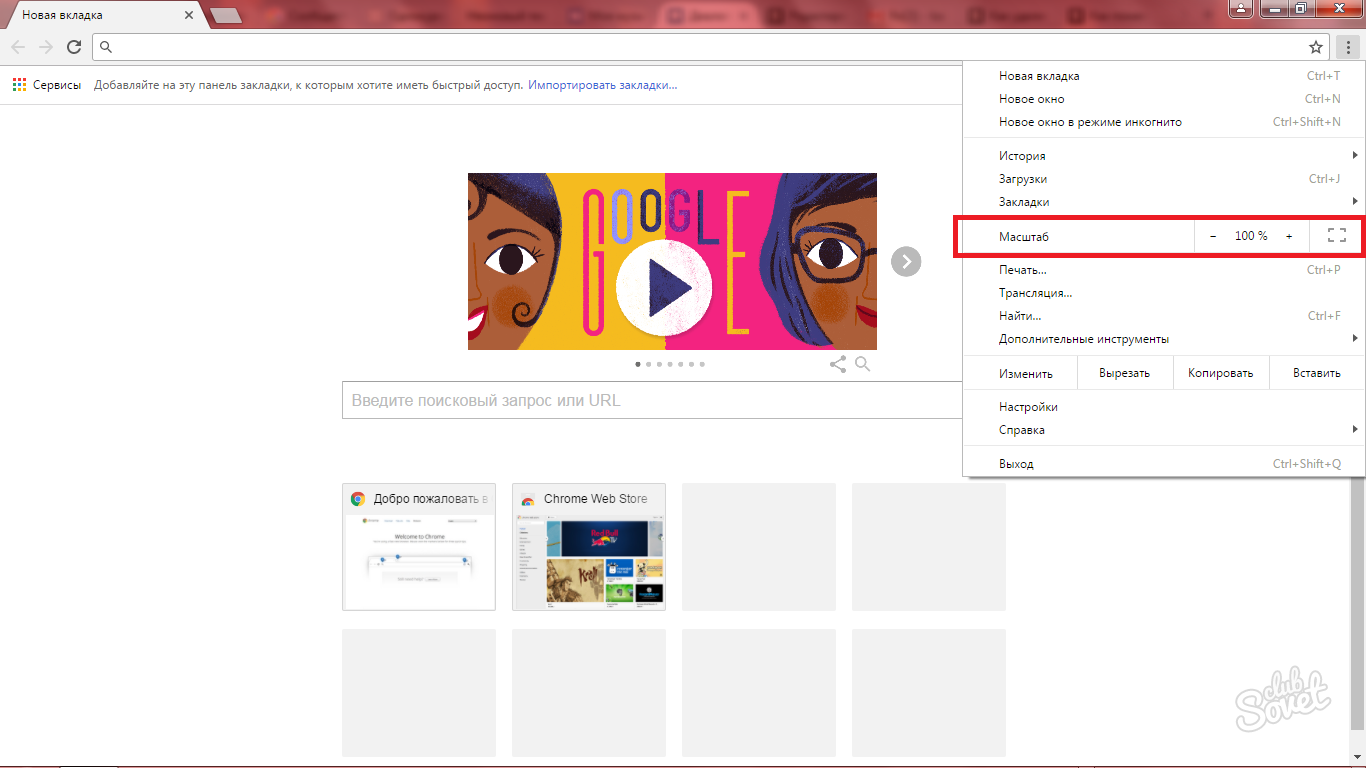Open Новое окно в режиме инкогнито
The image size is (1366, 768).
[x=1162, y=122]
